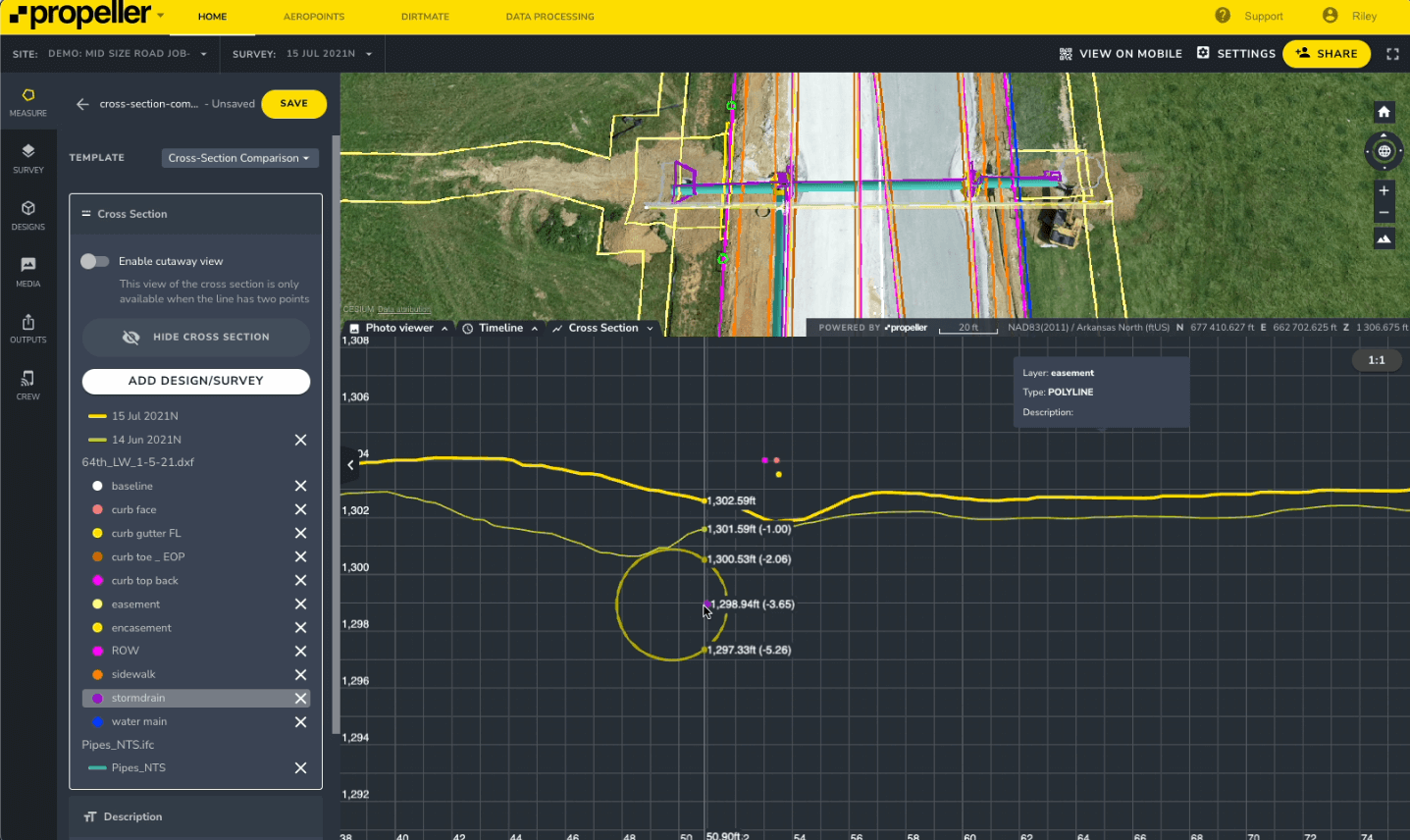Go to Data Processing tab
The height and width of the screenshot is (840, 1410).
click(x=549, y=17)
